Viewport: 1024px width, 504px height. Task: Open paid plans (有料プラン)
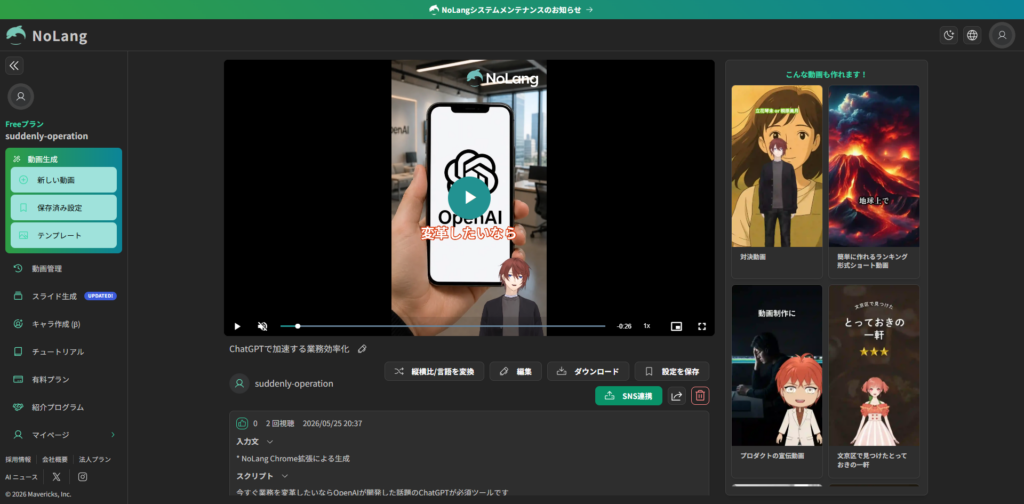pyautogui.click(x=63, y=379)
